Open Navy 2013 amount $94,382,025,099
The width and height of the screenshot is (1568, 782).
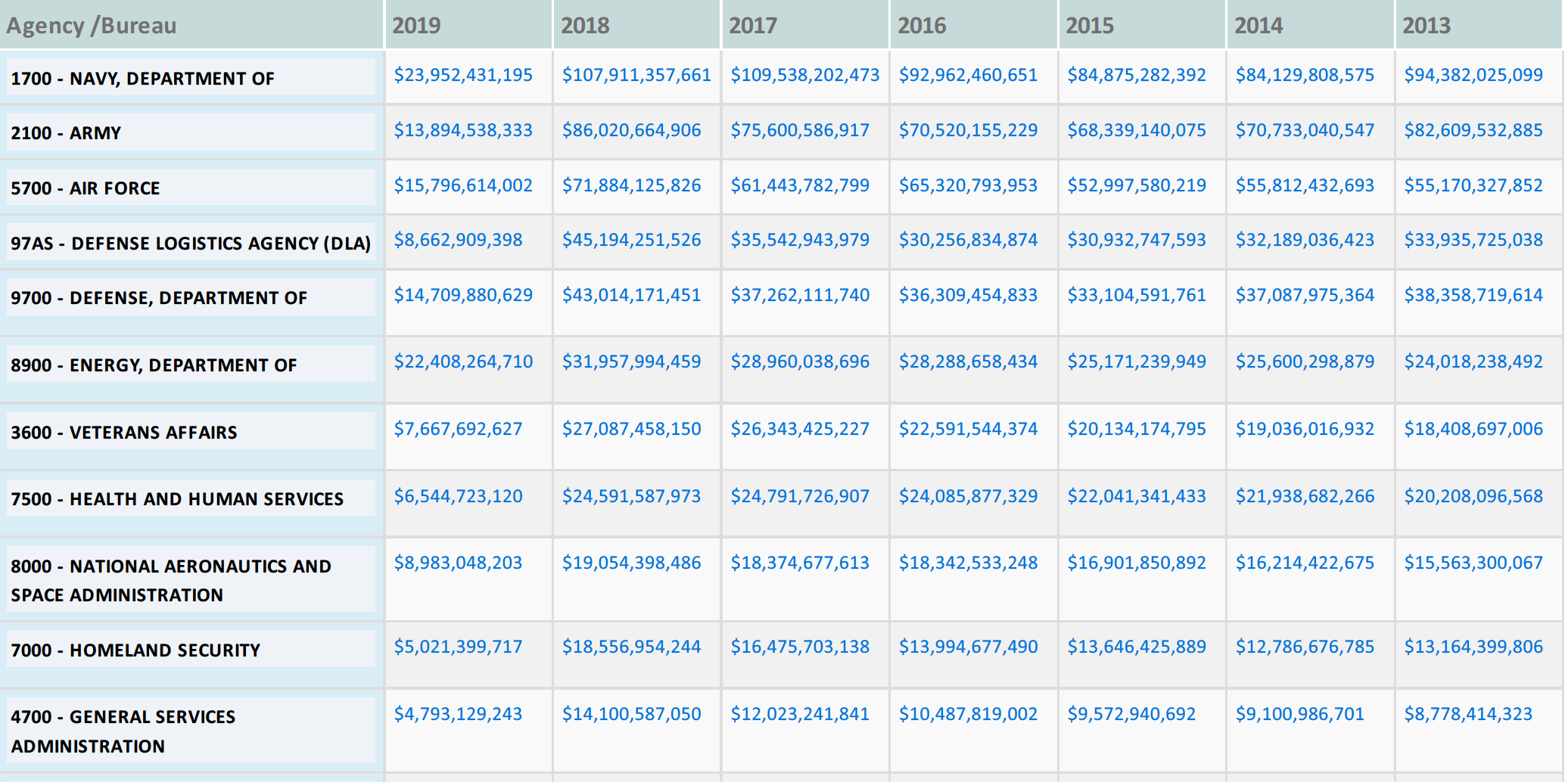pyautogui.click(x=1473, y=75)
